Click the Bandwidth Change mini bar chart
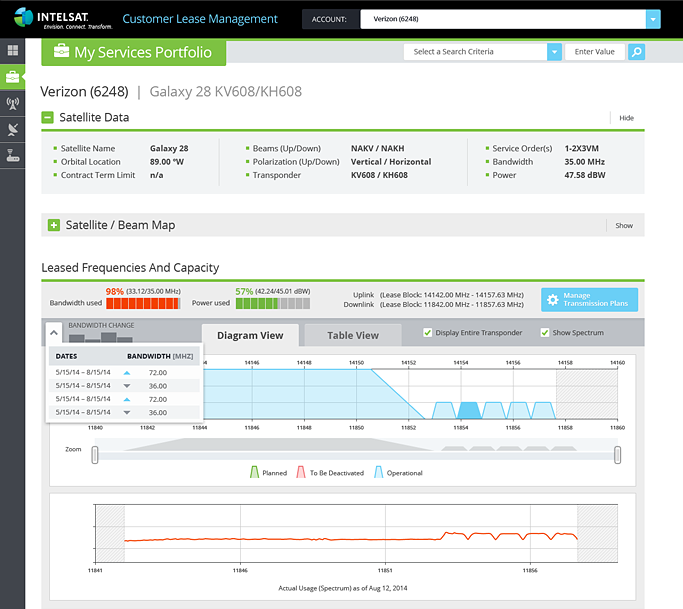 (x=101, y=338)
